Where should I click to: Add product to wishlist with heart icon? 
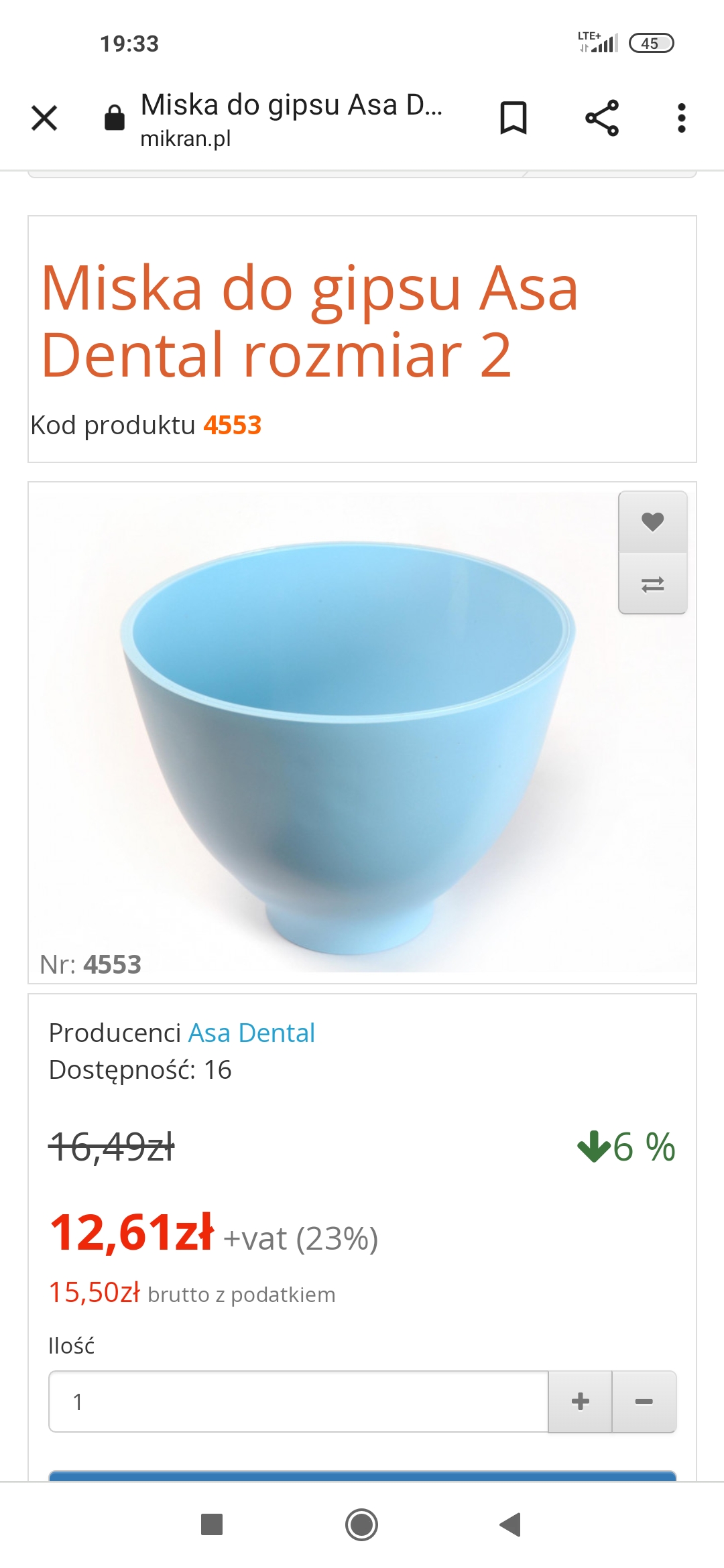652,522
